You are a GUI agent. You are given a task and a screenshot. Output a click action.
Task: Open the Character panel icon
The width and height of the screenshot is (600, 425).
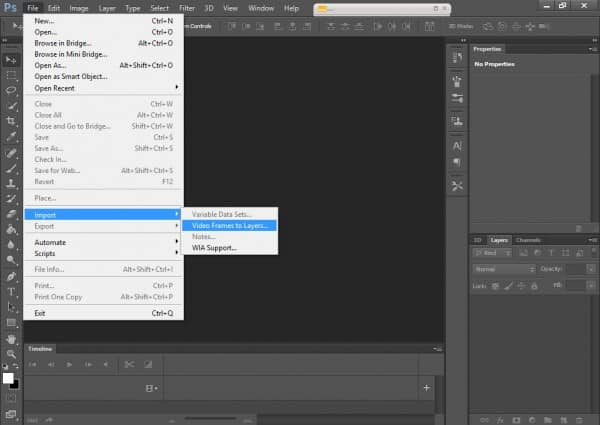click(457, 146)
